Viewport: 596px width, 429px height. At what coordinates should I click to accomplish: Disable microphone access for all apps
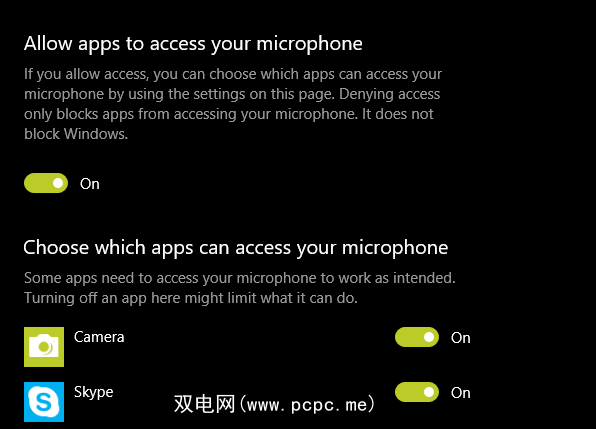(46, 183)
